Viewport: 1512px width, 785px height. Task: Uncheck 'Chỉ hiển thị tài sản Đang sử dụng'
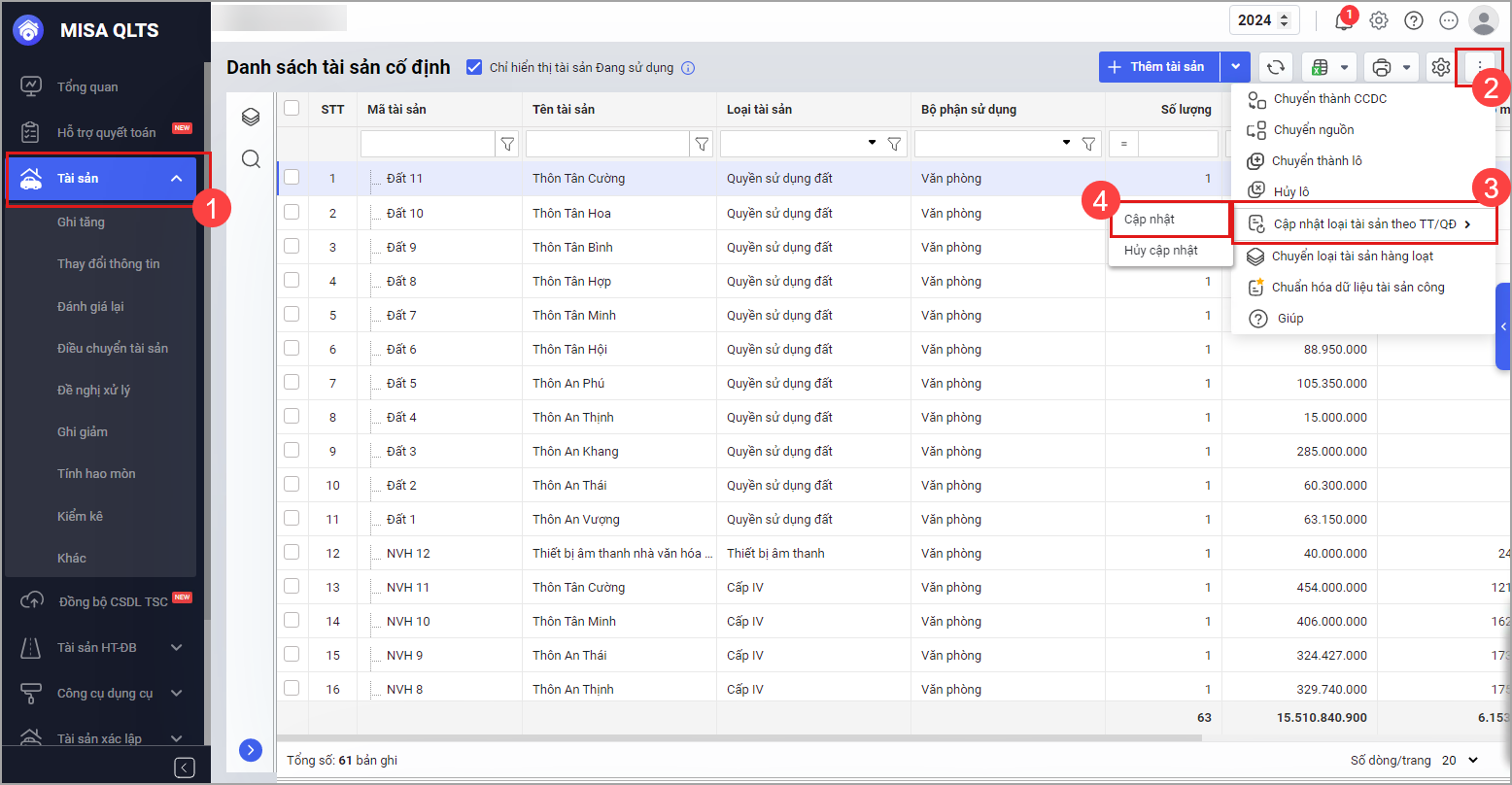(x=474, y=67)
